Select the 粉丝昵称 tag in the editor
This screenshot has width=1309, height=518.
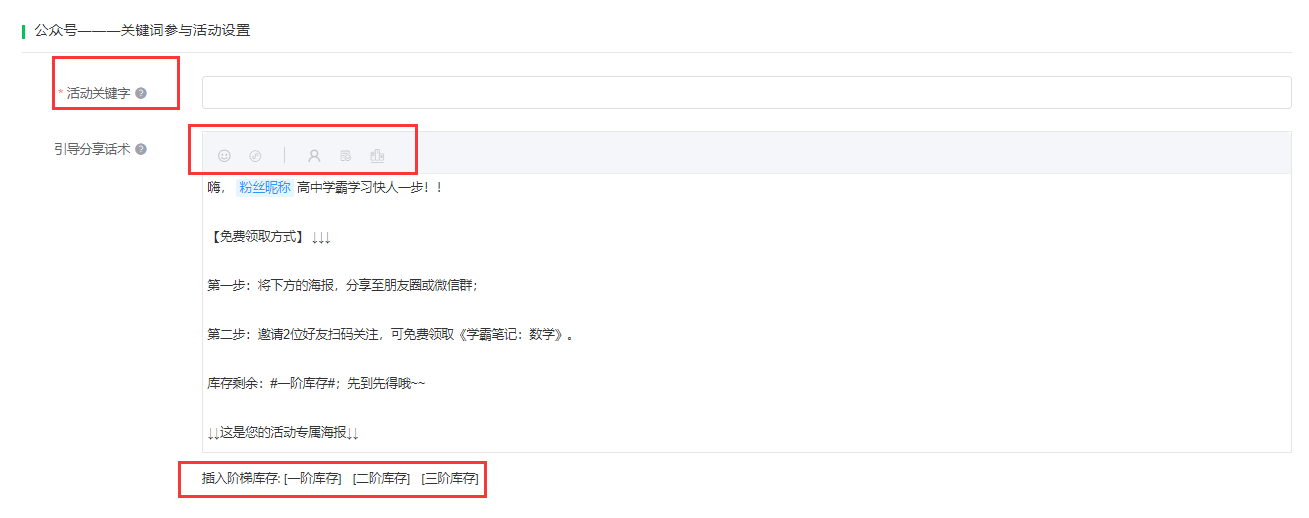pos(264,187)
